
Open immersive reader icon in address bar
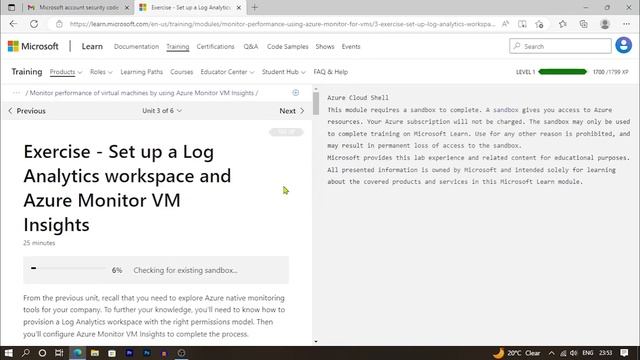point(522,24)
